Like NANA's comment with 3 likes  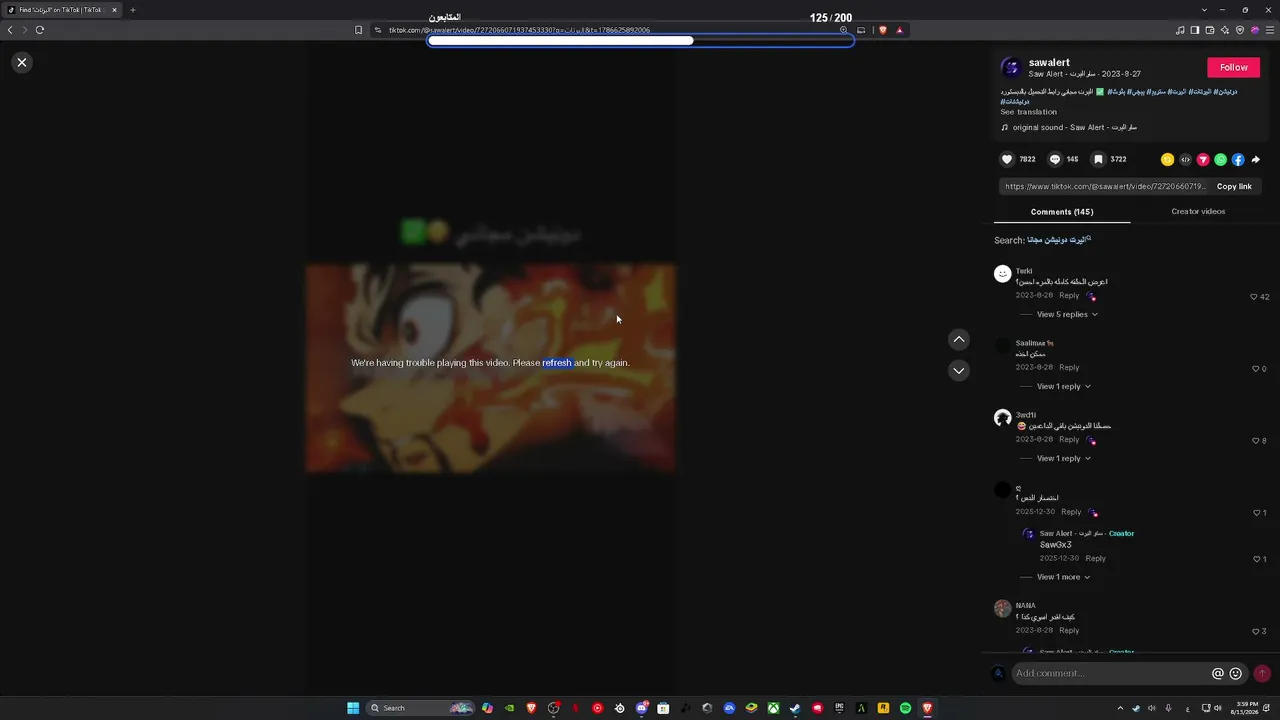[1256, 631]
